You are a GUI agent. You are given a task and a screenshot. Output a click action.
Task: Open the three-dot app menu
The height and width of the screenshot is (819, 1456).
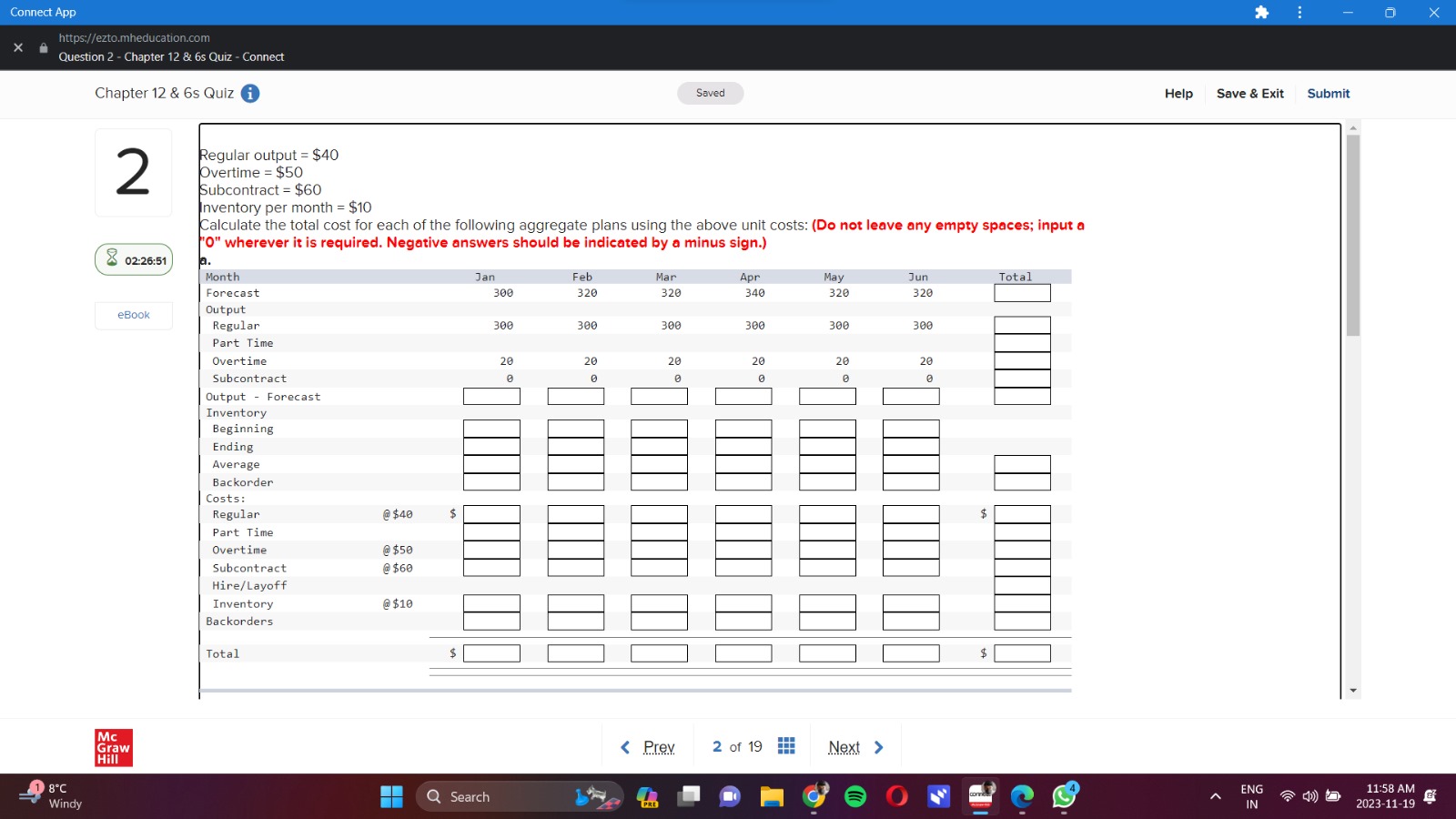click(1299, 13)
